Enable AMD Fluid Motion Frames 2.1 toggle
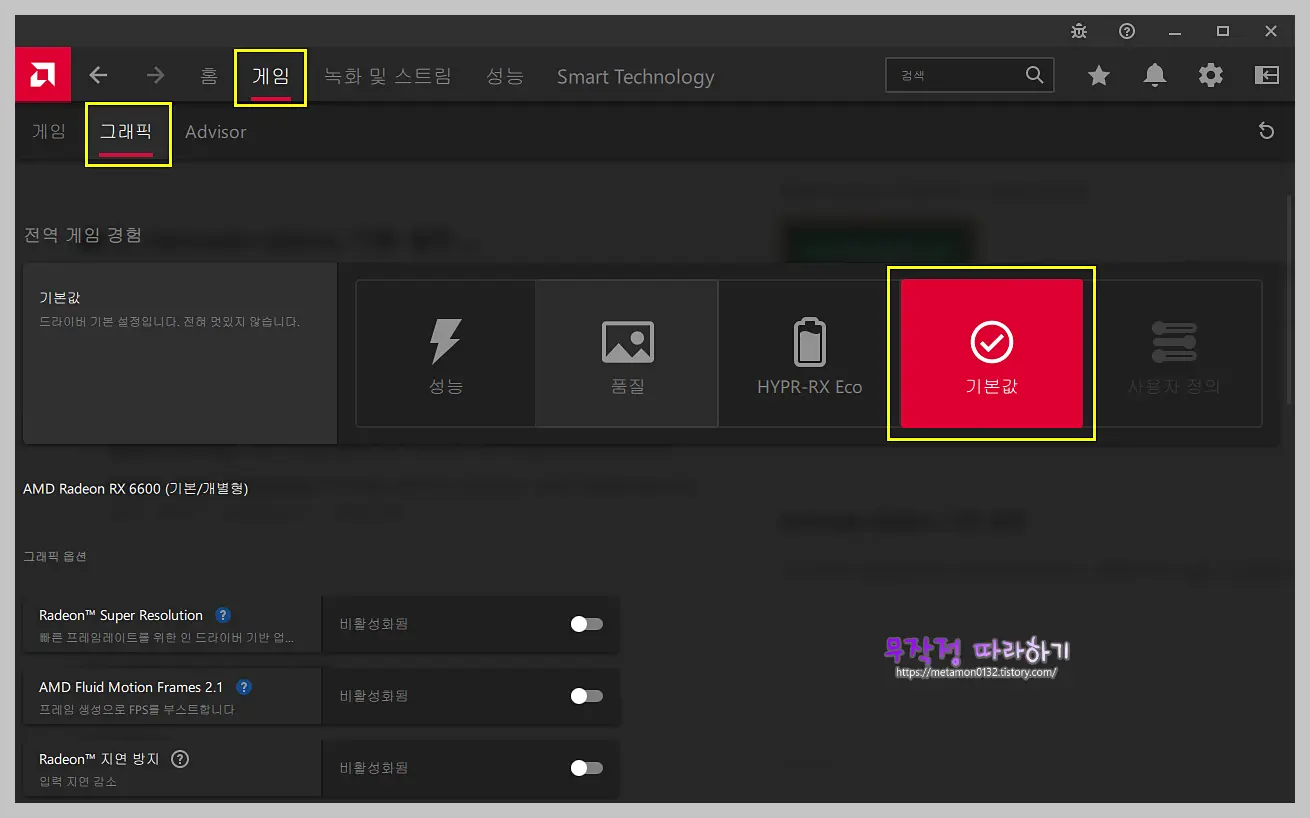The height and width of the screenshot is (818, 1310). (x=586, y=696)
